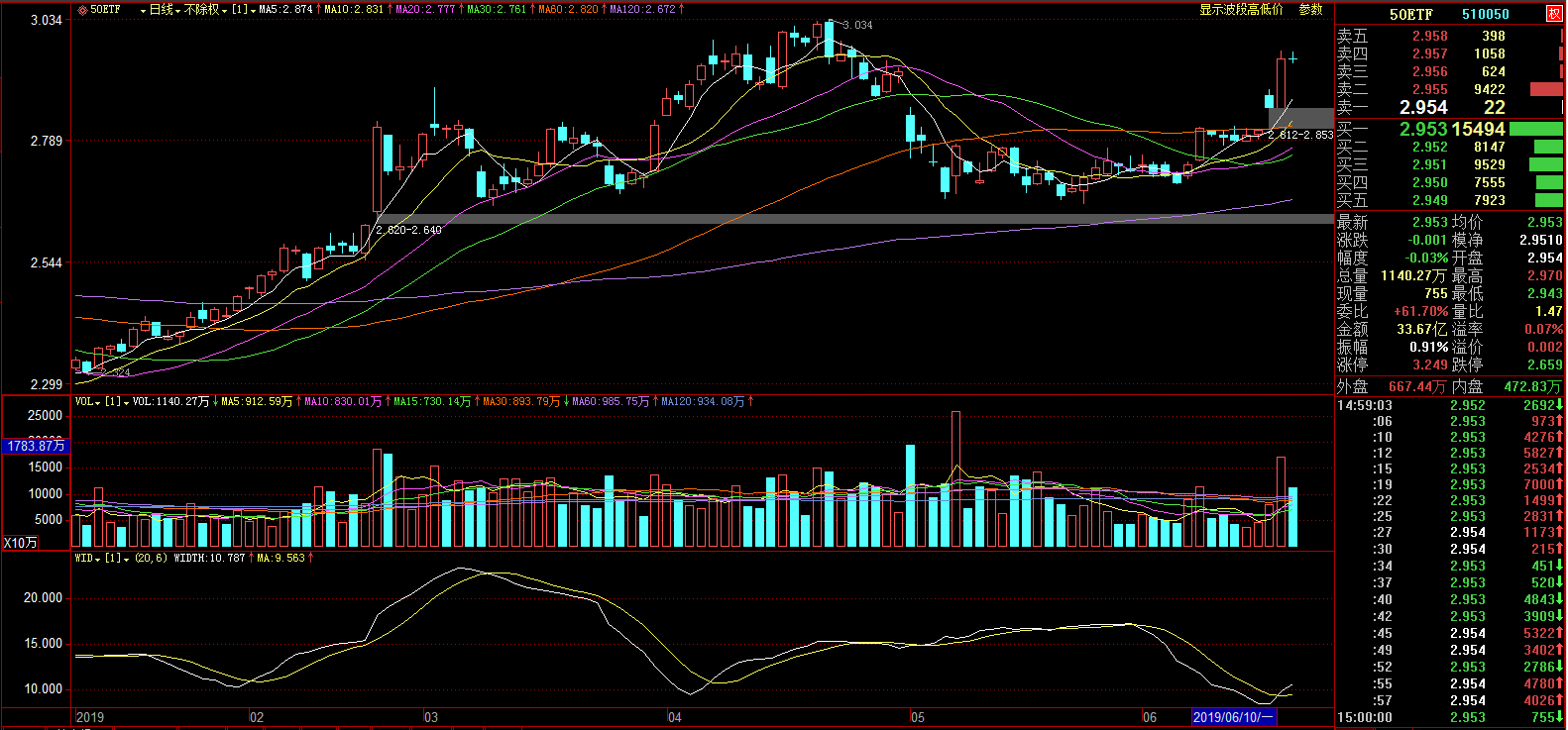Click MA15:730.14万 volume label
1568x730 pixels.
point(432,402)
